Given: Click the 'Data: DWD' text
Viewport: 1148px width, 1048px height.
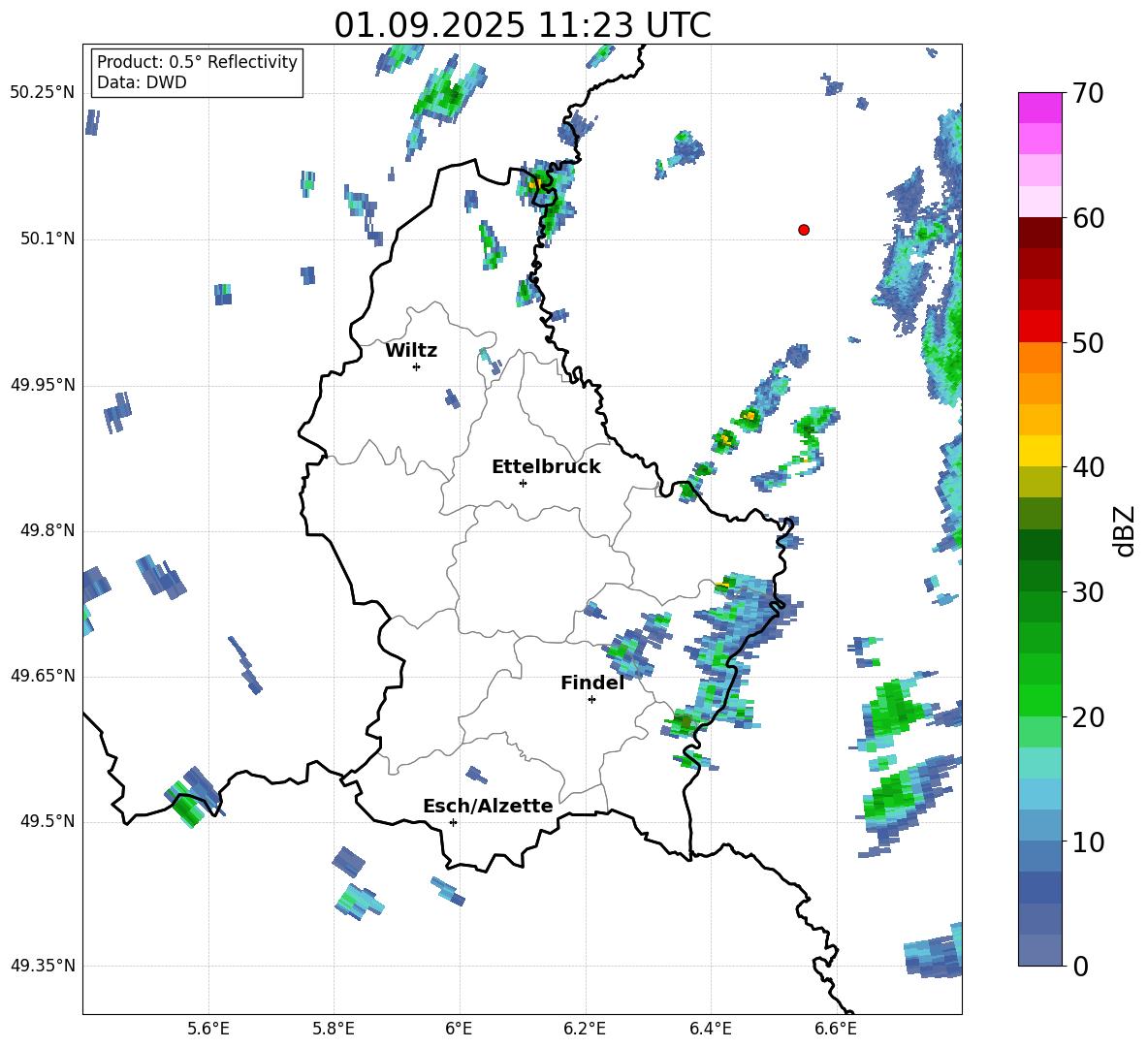Looking at the screenshot, I should point(142,82).
